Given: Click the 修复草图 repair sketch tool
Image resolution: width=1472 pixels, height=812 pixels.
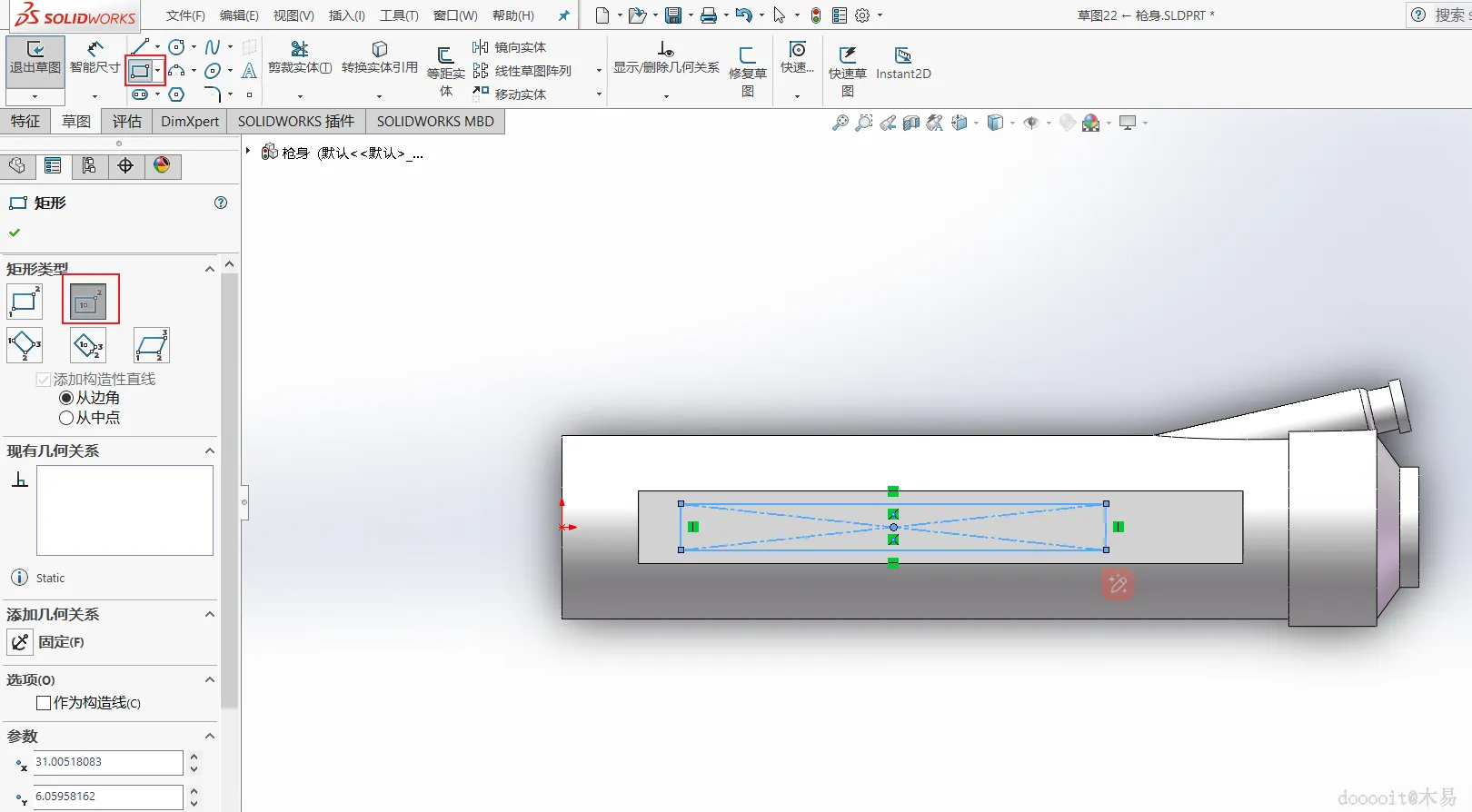Looking at the screenshot, I should [748, 71].
